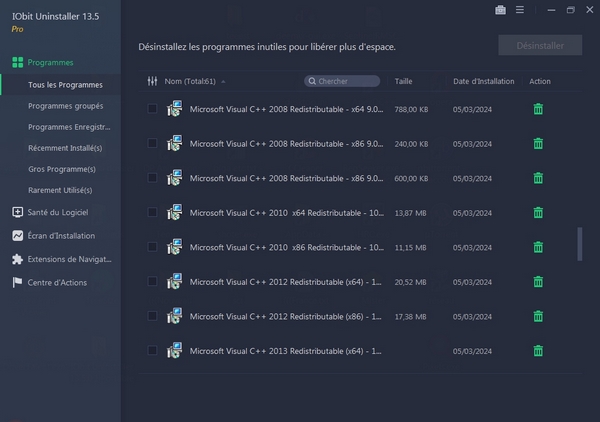This screenshot has height=422, width=600.
Task: Click the Santé du Logiciel icon
Action: [18, 212]
